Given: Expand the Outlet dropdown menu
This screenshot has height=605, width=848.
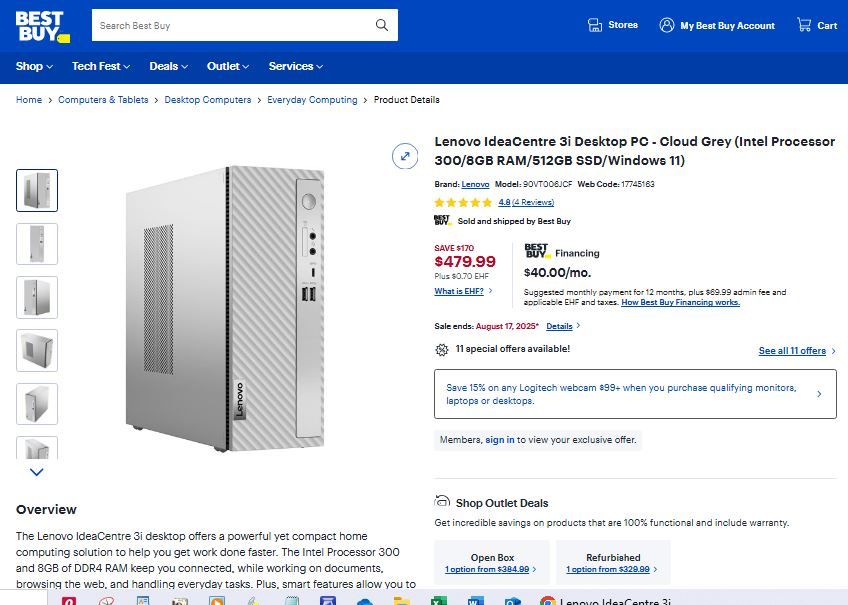Looking at the screenshot, I should (x=226, y=66).
